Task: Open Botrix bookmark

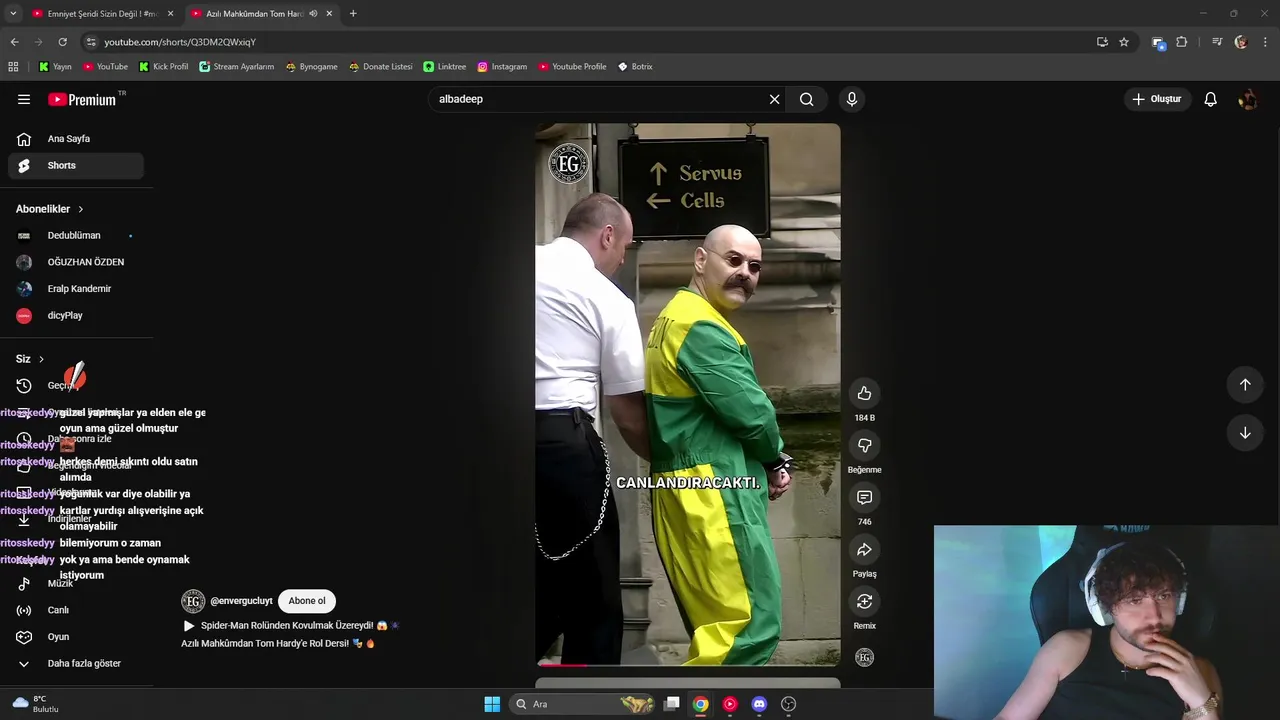Action: [635, 67]
